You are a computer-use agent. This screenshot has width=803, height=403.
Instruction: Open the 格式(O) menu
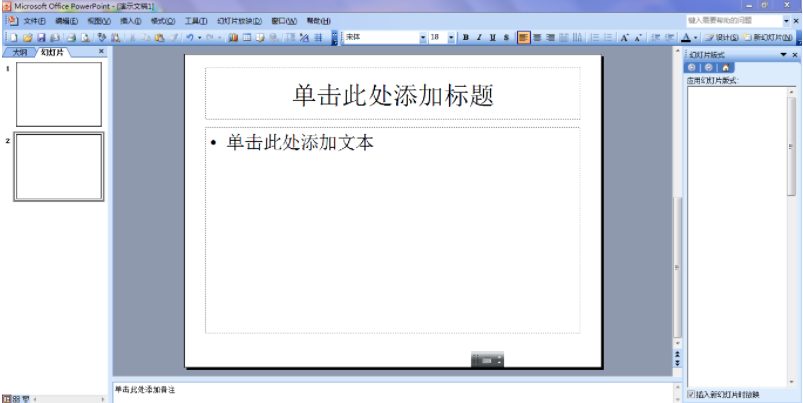tap(163, 21)
